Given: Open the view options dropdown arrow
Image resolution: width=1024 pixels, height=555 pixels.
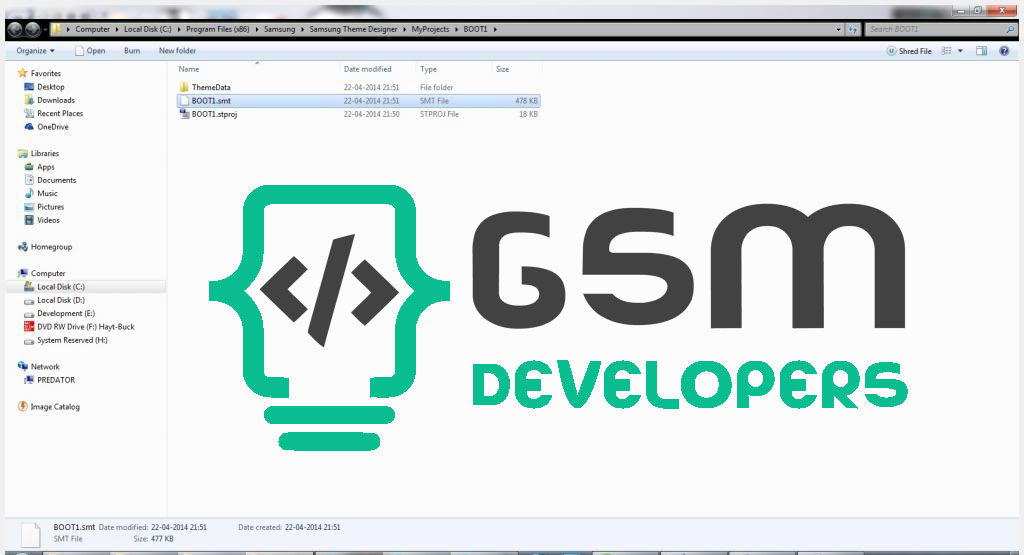Looking at the screenshot, I should point(960,51).
